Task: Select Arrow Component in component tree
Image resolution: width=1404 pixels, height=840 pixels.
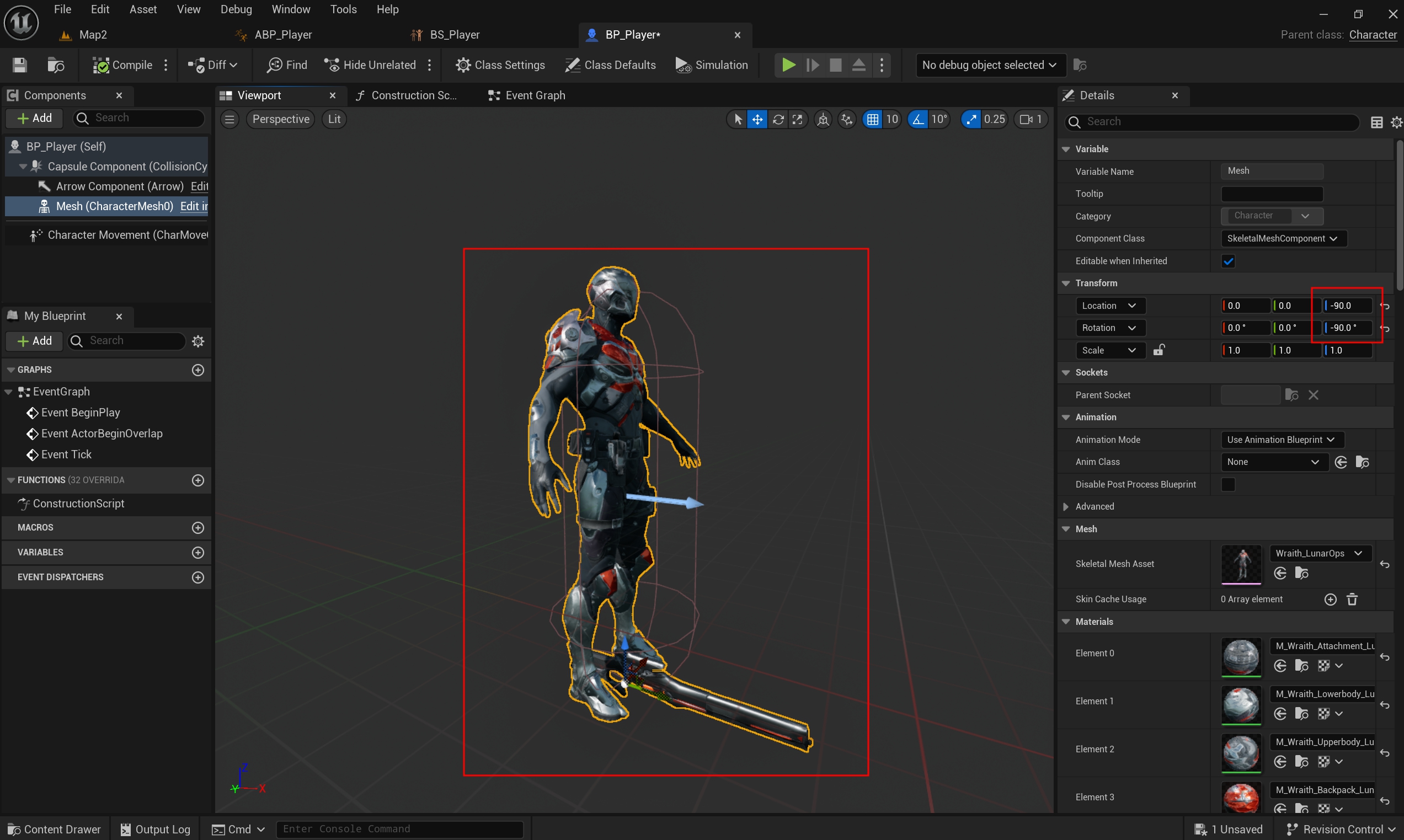Action: (120, 186)
